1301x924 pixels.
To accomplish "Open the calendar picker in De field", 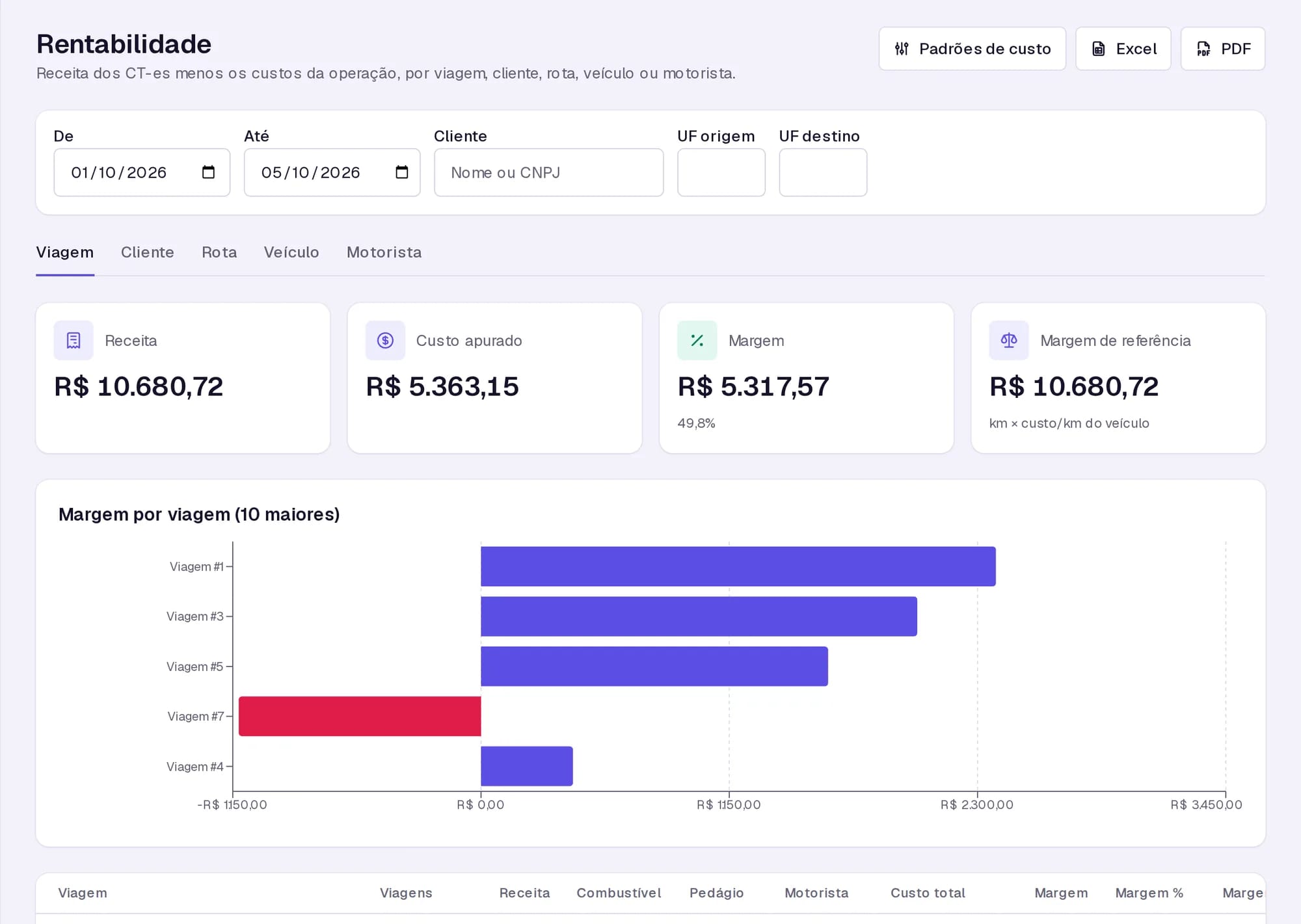I will click(208, 172).
